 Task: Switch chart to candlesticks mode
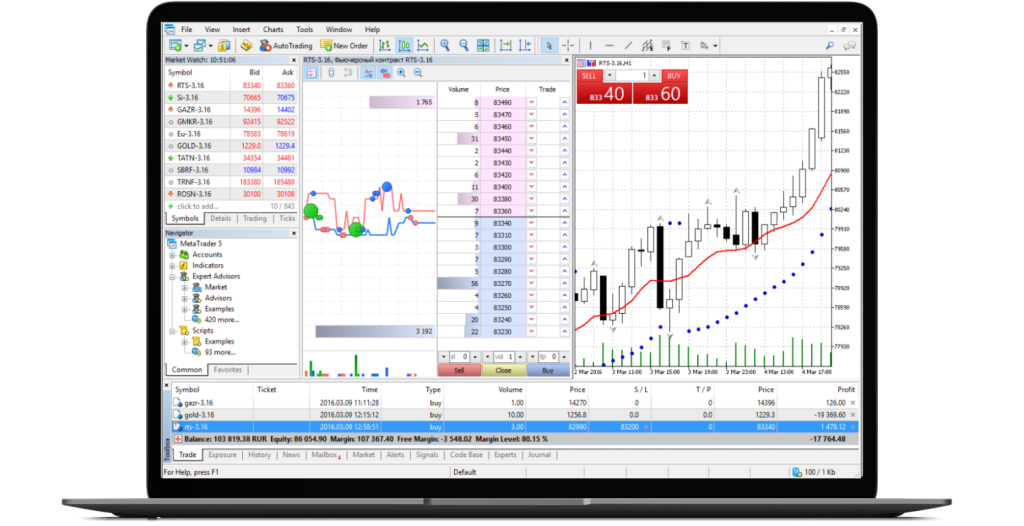pyautogui.click(x=404, y=45)
